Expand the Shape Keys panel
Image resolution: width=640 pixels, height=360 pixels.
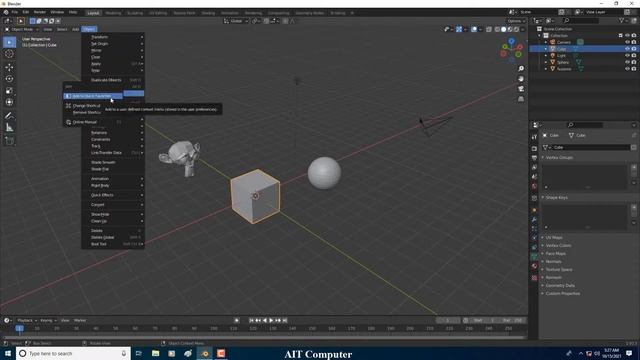click(556, 198)
